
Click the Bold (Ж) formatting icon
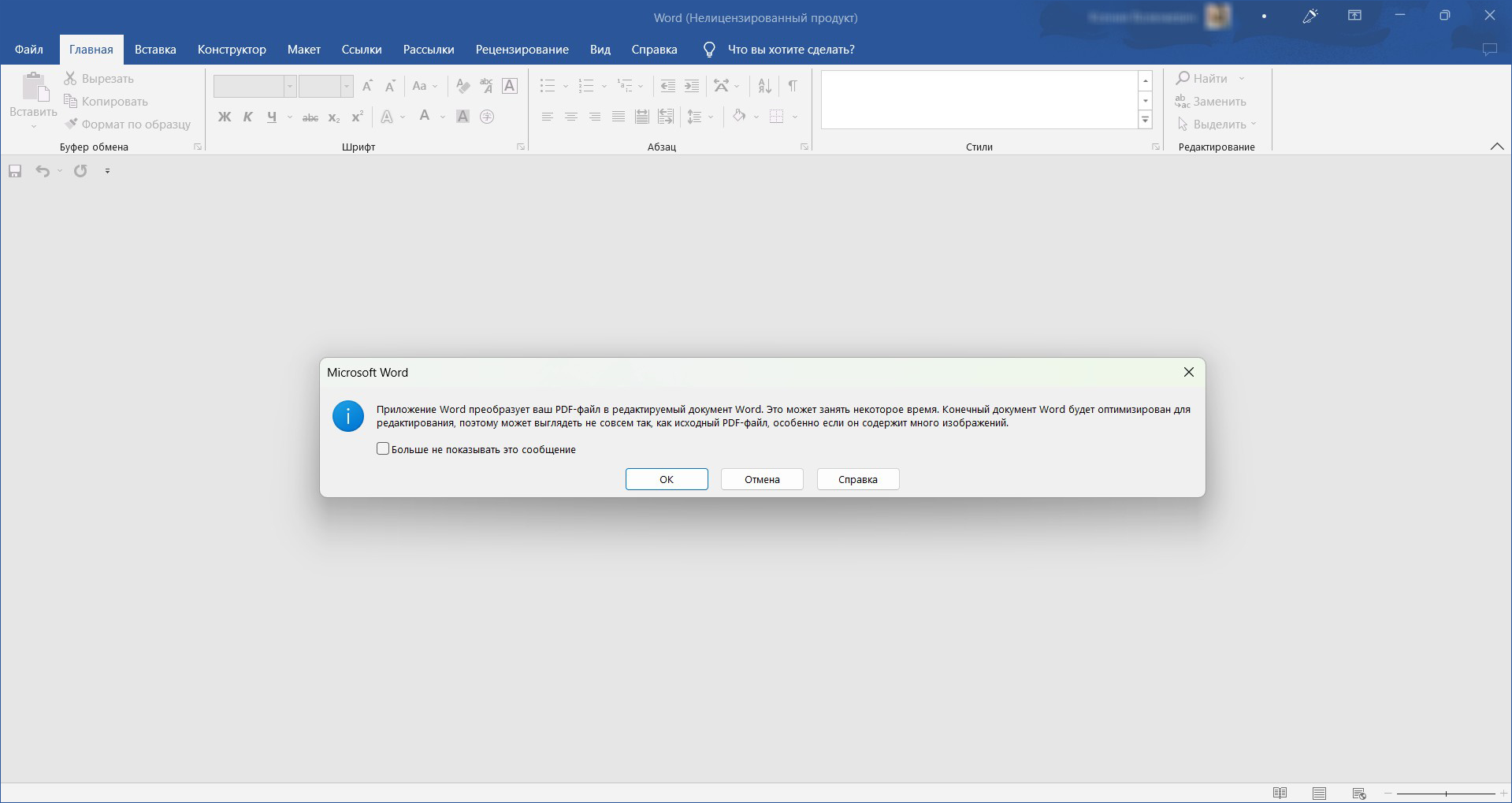(225, 117)
